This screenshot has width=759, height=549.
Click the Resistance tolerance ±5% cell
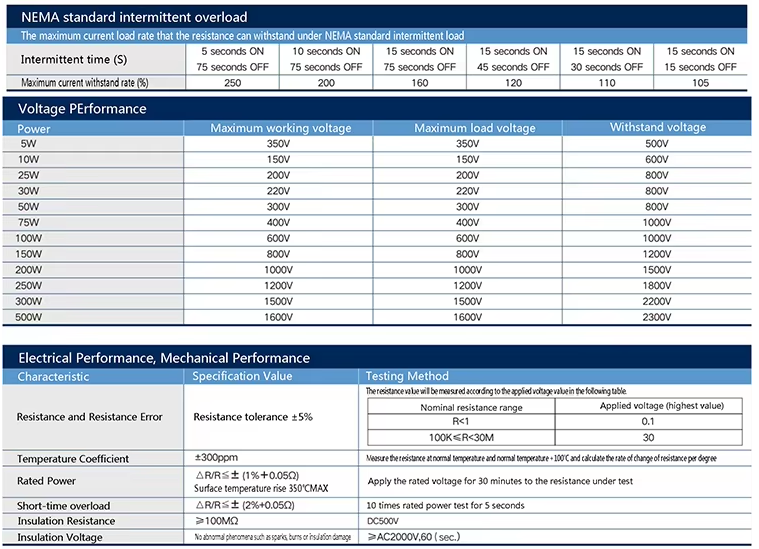coord(253,416)
